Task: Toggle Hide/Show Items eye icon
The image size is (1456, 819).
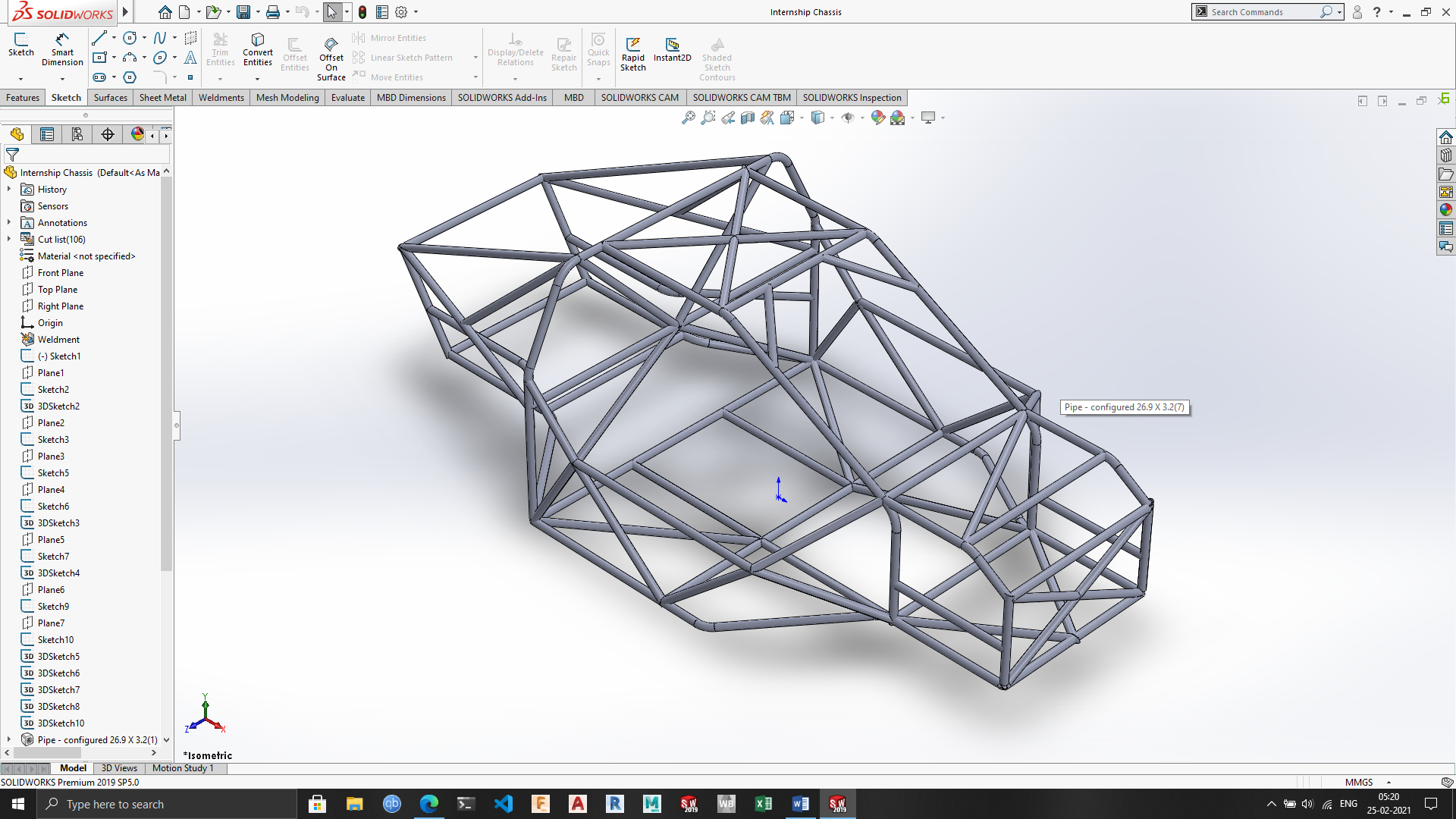Action: tap(848, 118)
